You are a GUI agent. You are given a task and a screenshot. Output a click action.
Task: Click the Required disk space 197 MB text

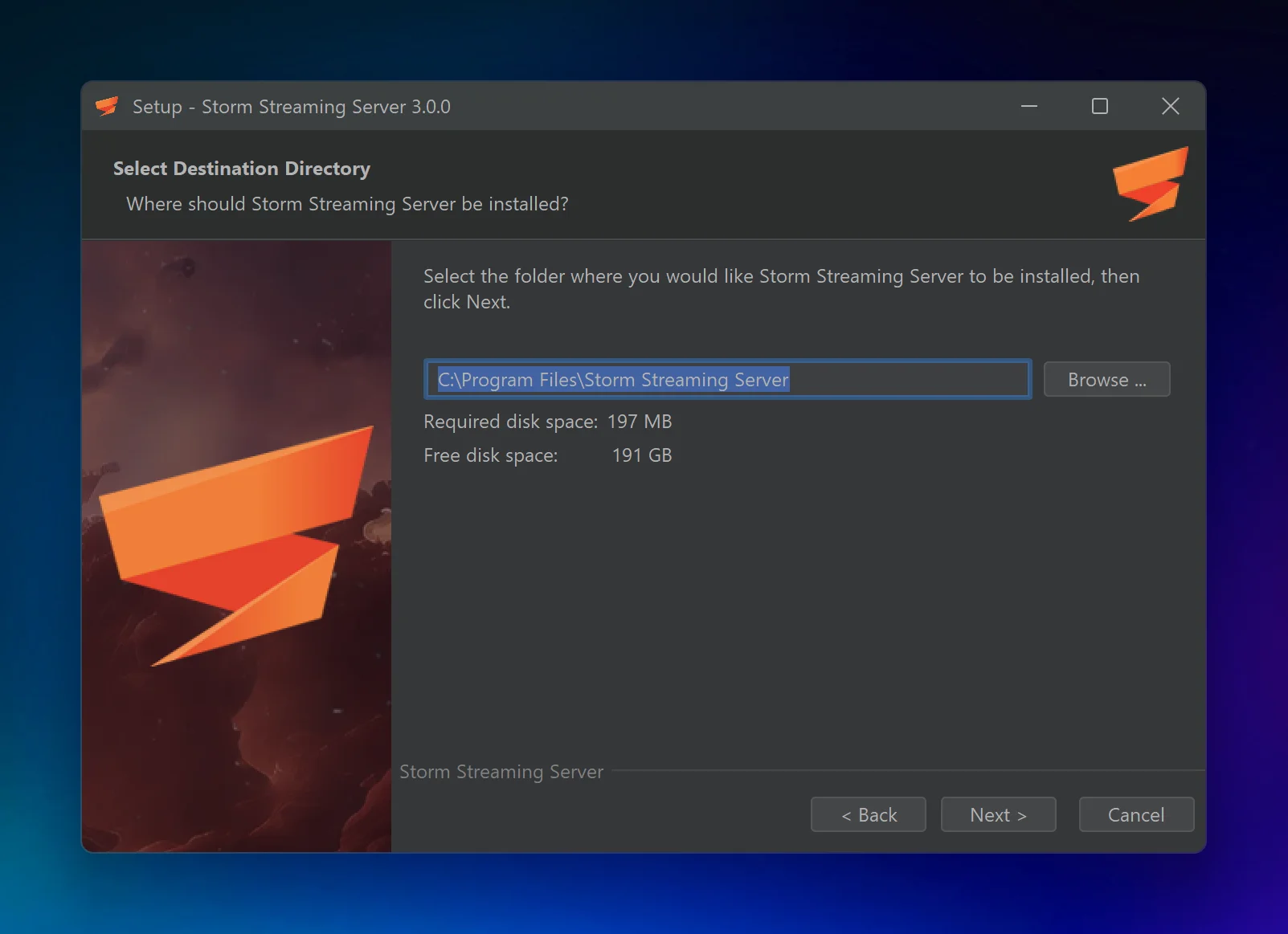(548, 421)
